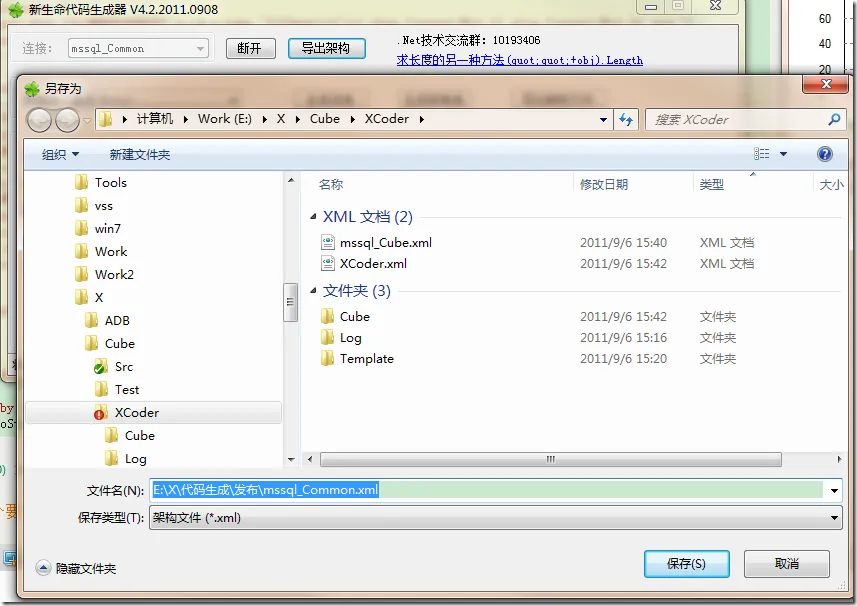Click the change view icon

[761, 154]
